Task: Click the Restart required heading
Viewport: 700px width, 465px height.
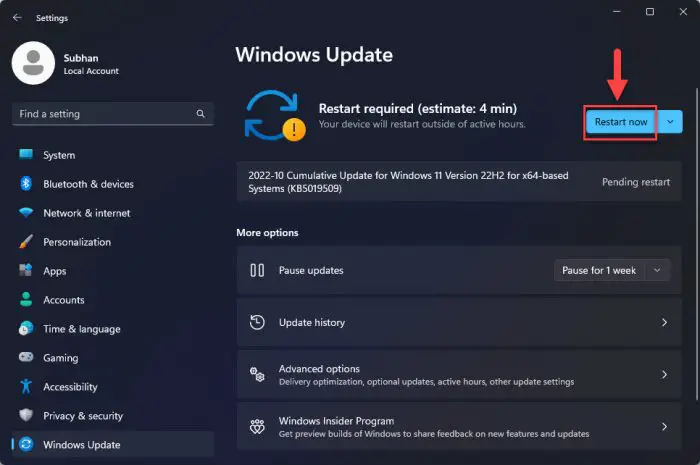Action: tap(417, 108)
